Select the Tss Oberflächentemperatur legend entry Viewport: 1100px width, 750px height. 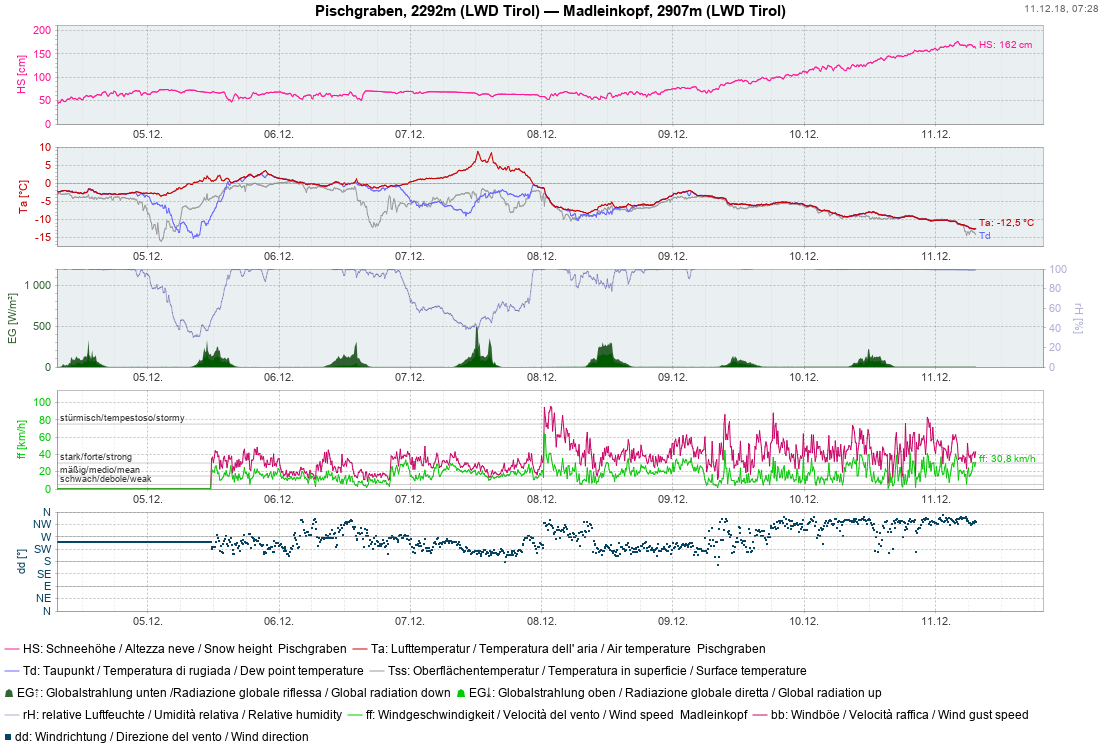(x=588, y=671)
